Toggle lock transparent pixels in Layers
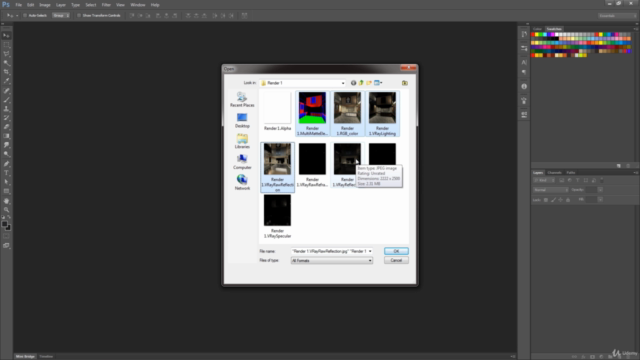Viewport: 640px width, 360px height. (546, 200)
